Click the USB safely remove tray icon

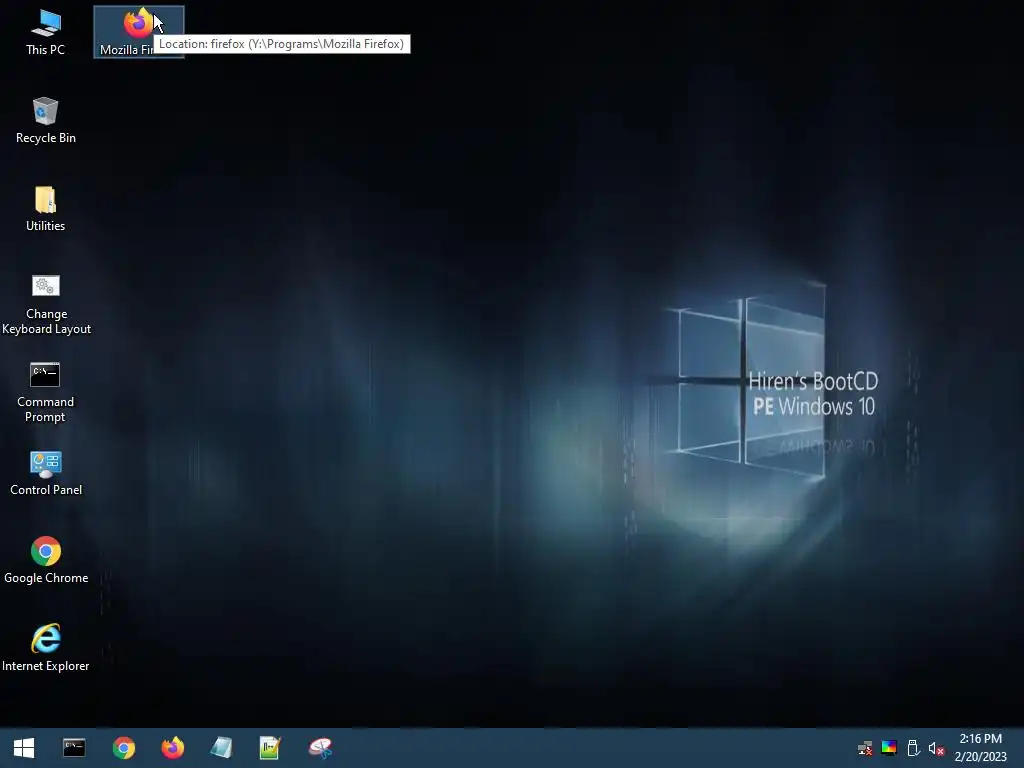[913, 748]
